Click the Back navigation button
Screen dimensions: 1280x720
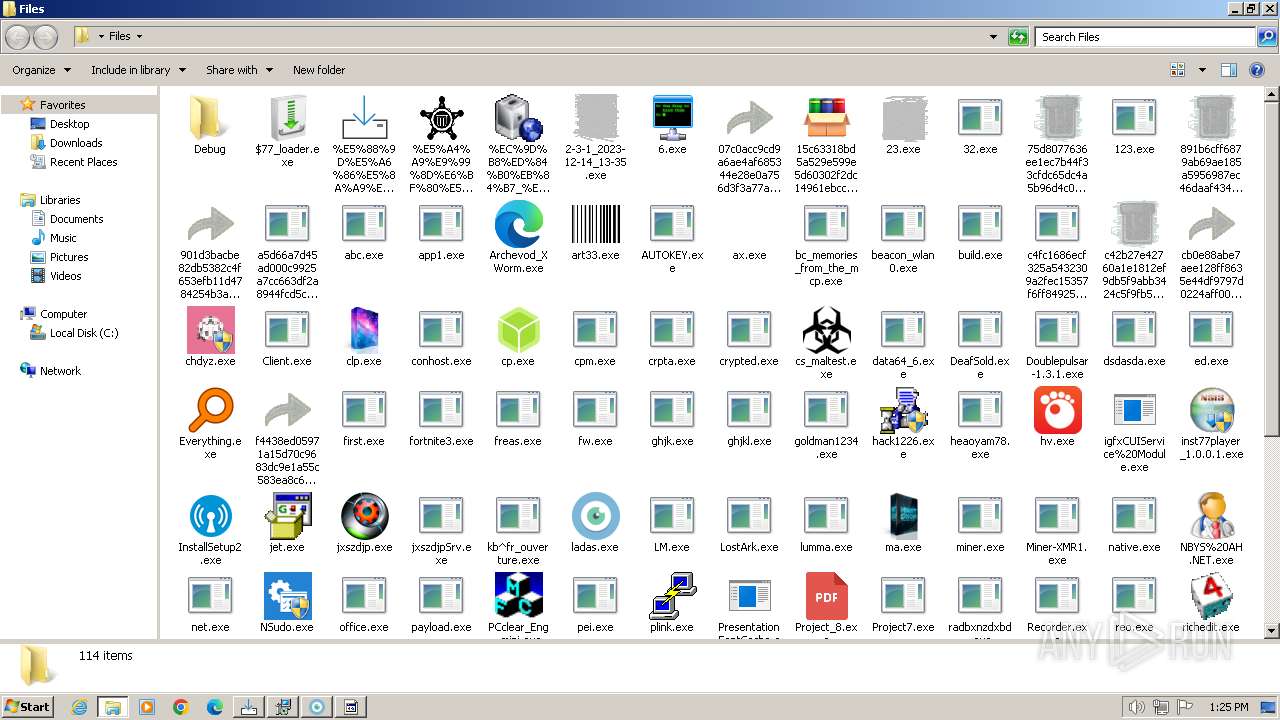[18, 37]
